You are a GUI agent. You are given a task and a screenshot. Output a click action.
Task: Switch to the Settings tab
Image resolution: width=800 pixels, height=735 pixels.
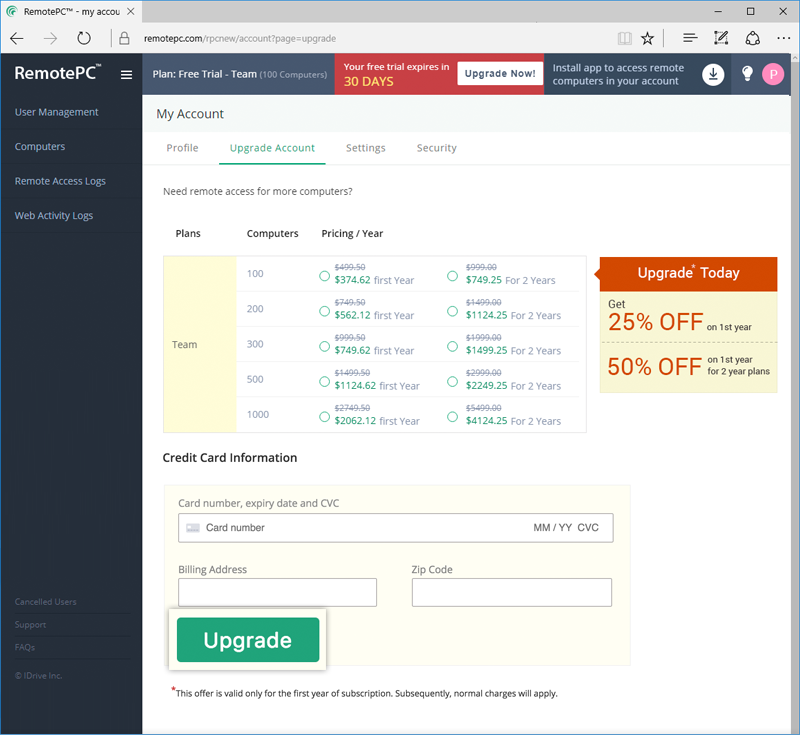[365, 148]
